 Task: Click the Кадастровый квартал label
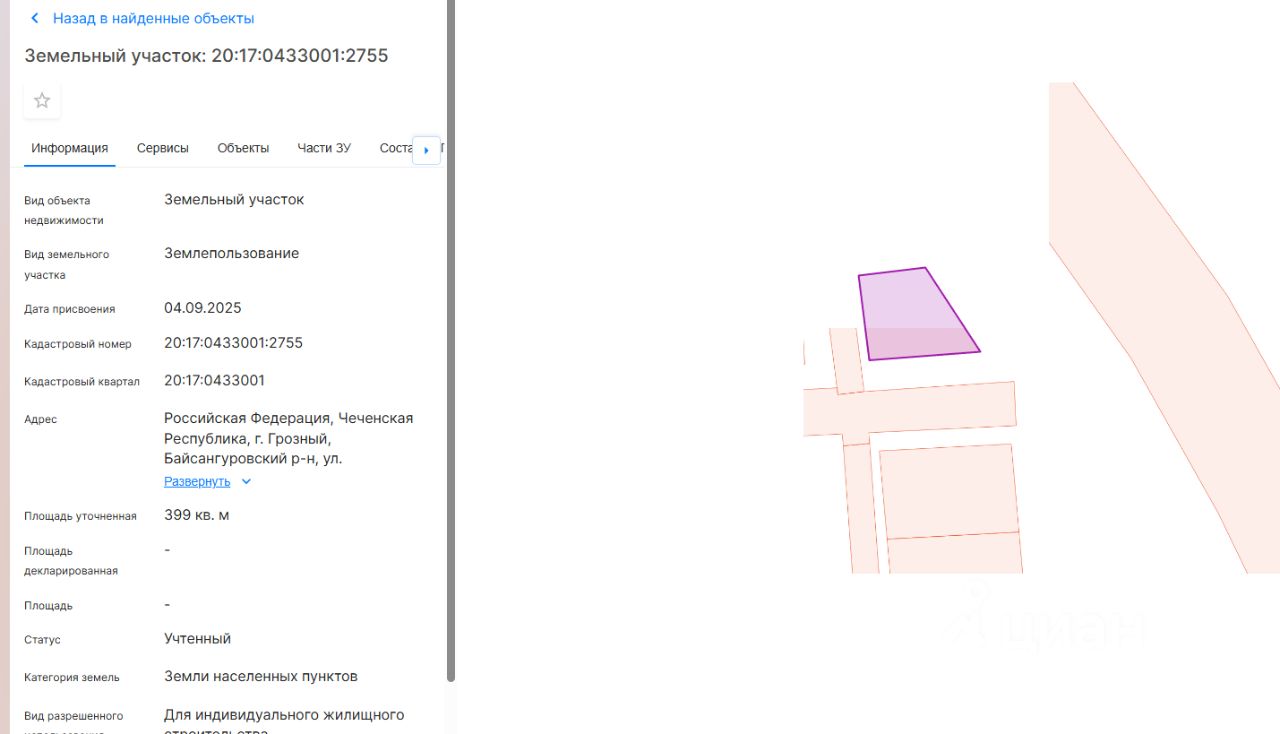82,382
